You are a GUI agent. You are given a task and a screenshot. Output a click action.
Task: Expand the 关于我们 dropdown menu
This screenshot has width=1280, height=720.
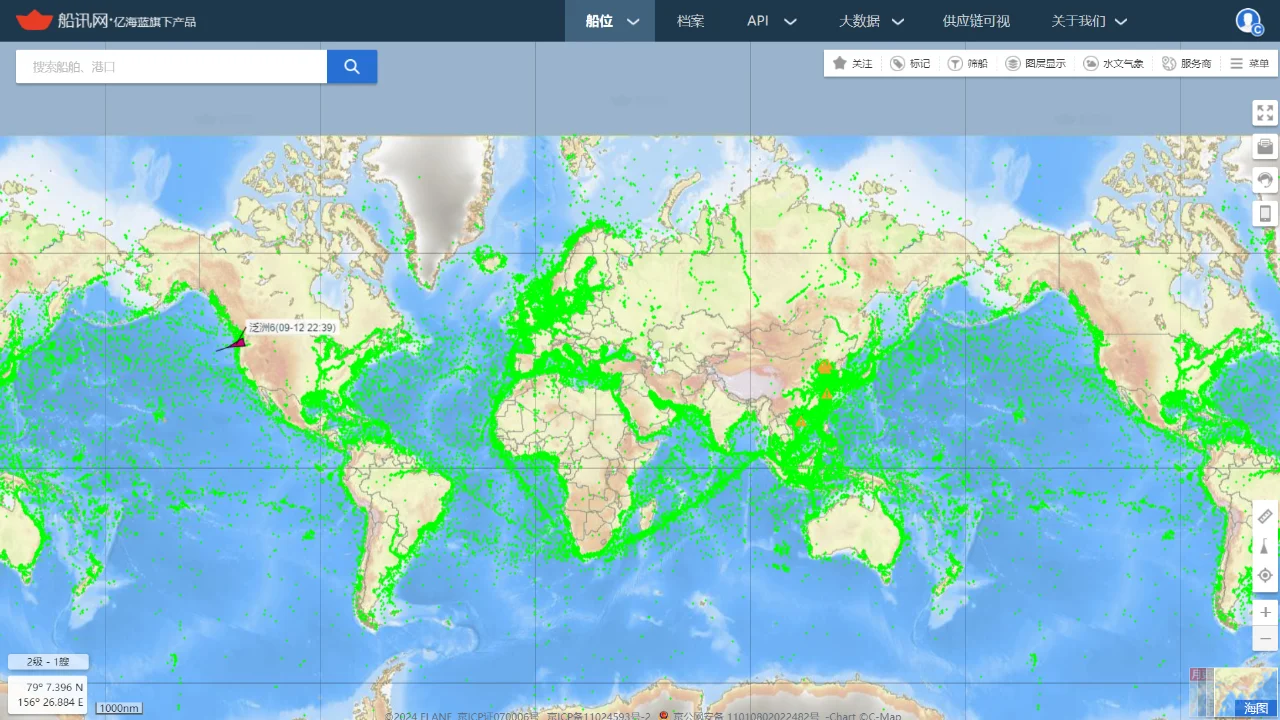click(1089, 21)
